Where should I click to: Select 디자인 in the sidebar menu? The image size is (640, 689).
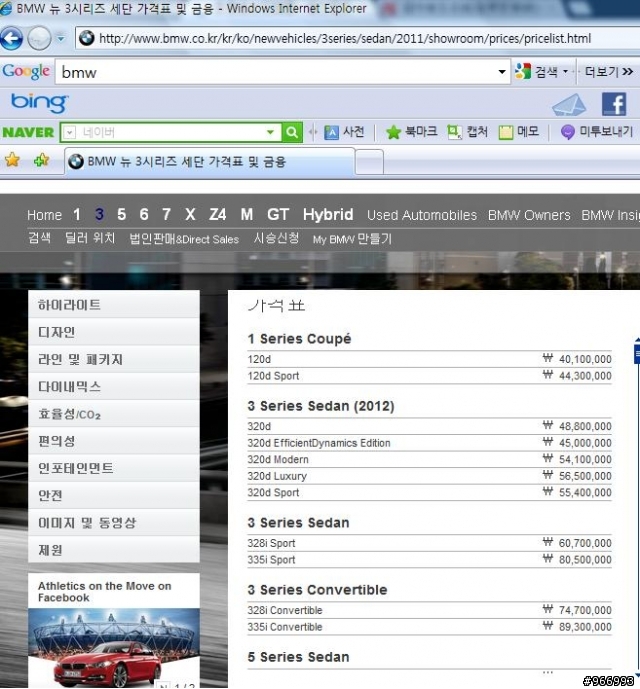[114, 332]
